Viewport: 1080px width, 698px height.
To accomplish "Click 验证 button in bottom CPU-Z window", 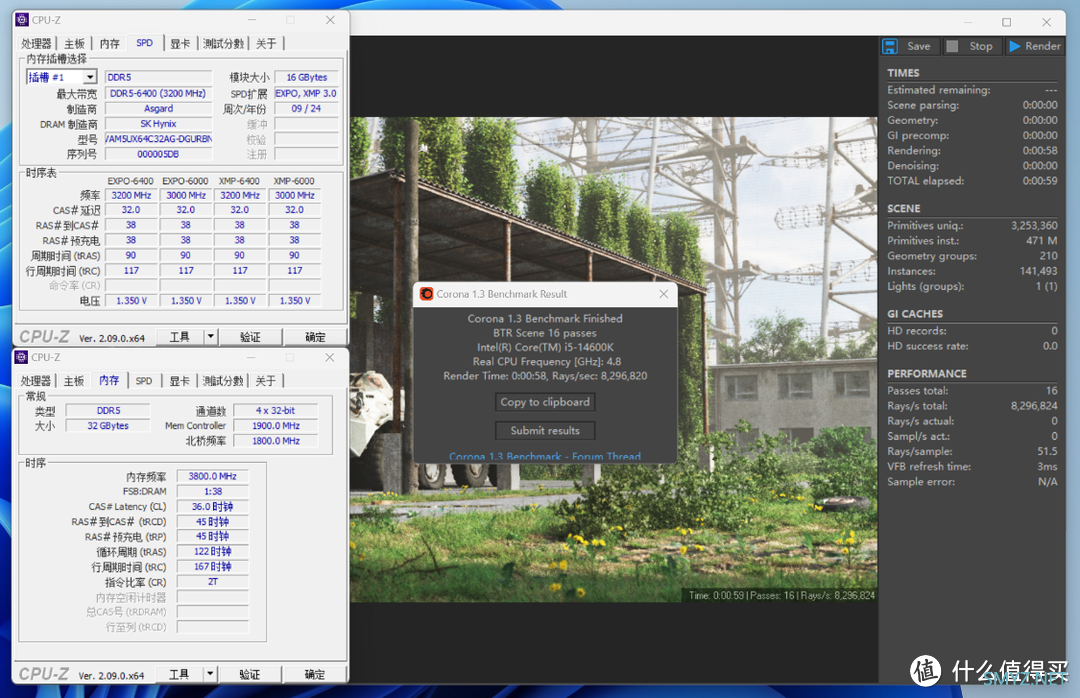I will point(249,673).
